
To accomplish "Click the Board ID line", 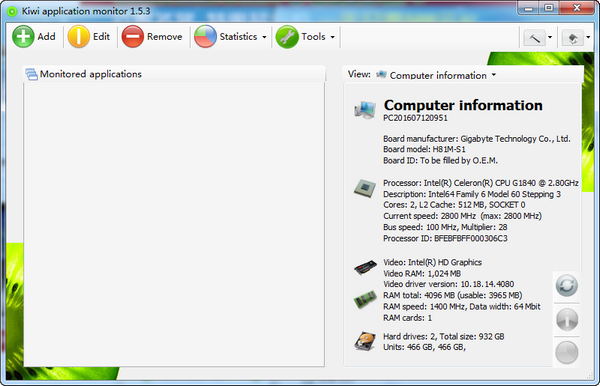I will click(x=440, y=160).
